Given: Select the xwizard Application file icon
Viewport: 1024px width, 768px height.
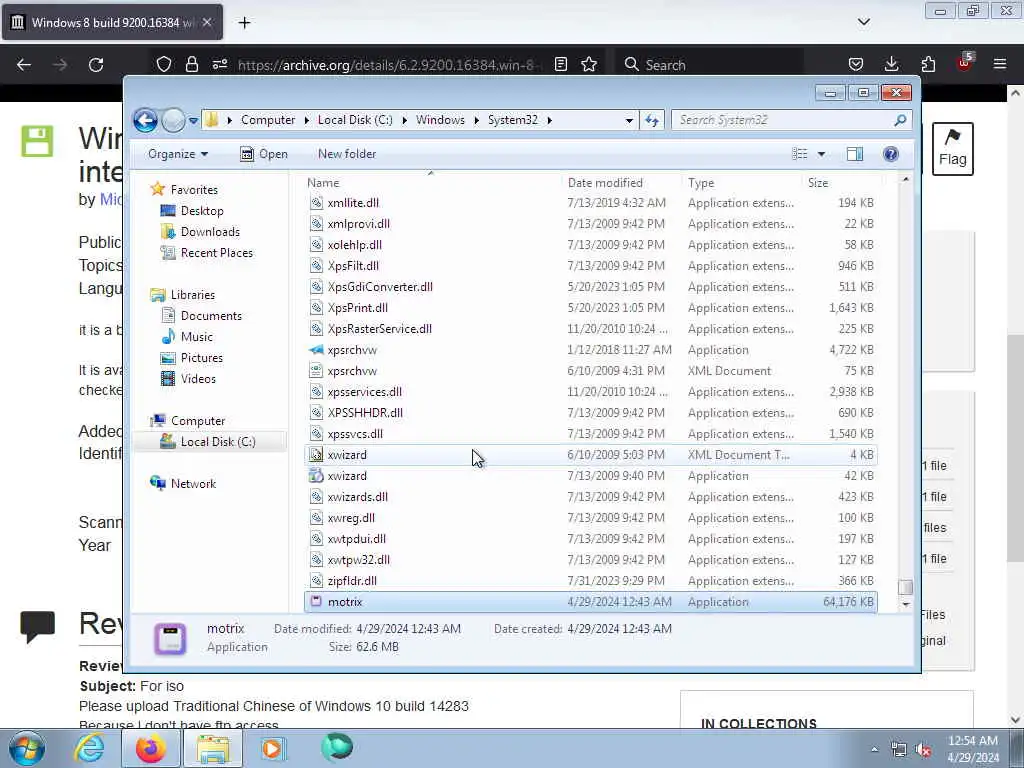Looking at the screenshot, I should pos(316,476).
